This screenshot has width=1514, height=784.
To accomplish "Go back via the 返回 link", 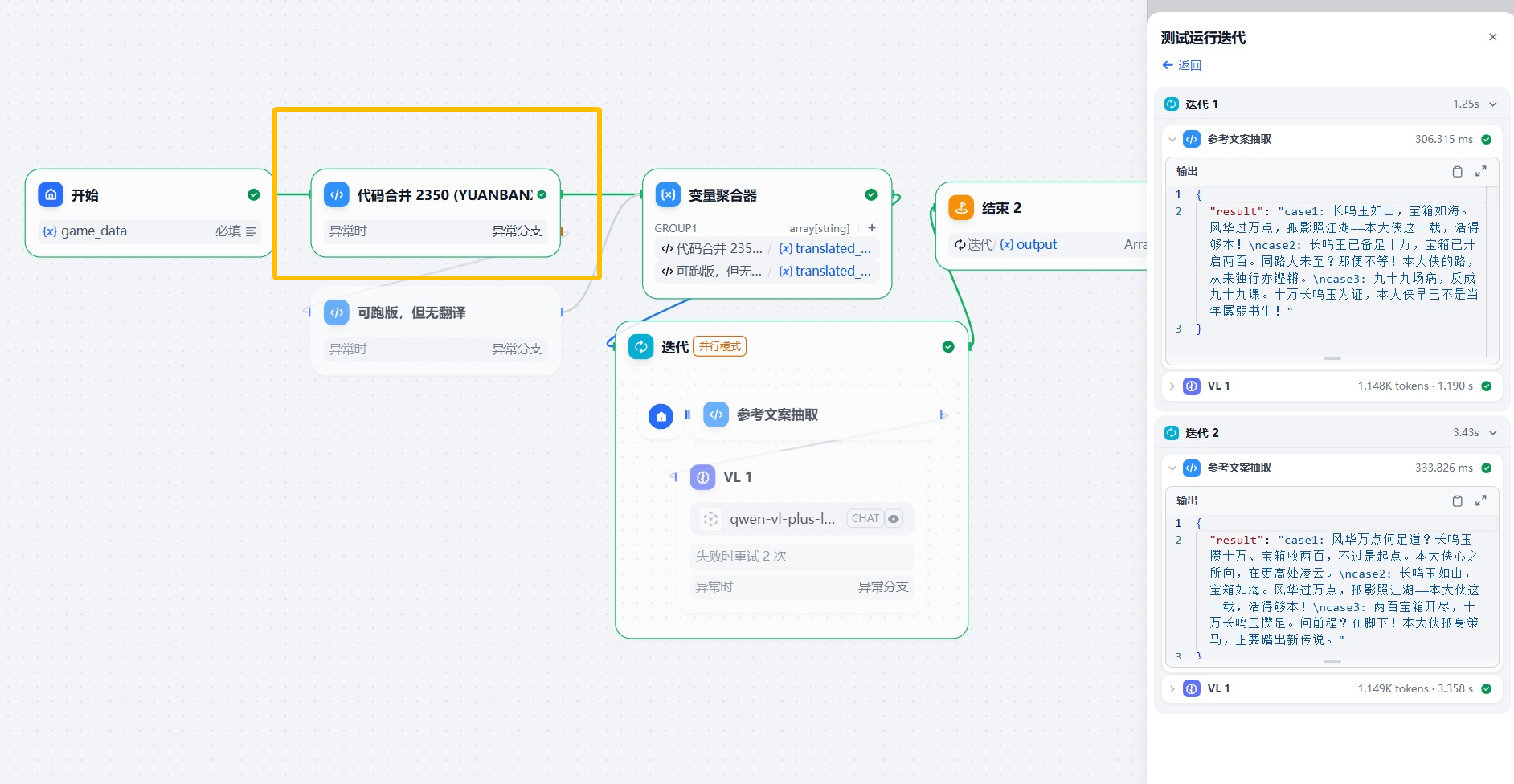I will coord(1181,65).
